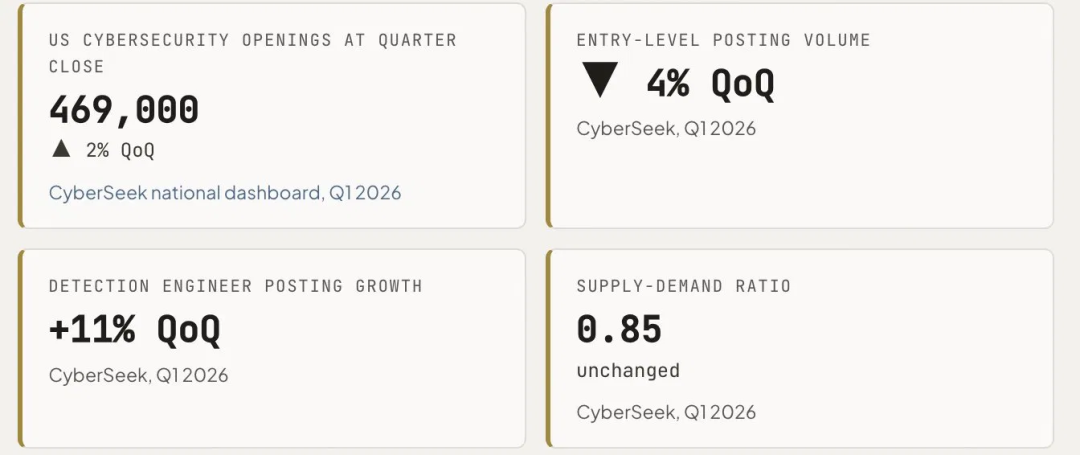Image resolution: width=1080 pixels, height=455 pixels.
Task: Click the Entry-Level Posting Volume heading
Action: (723, 40)
